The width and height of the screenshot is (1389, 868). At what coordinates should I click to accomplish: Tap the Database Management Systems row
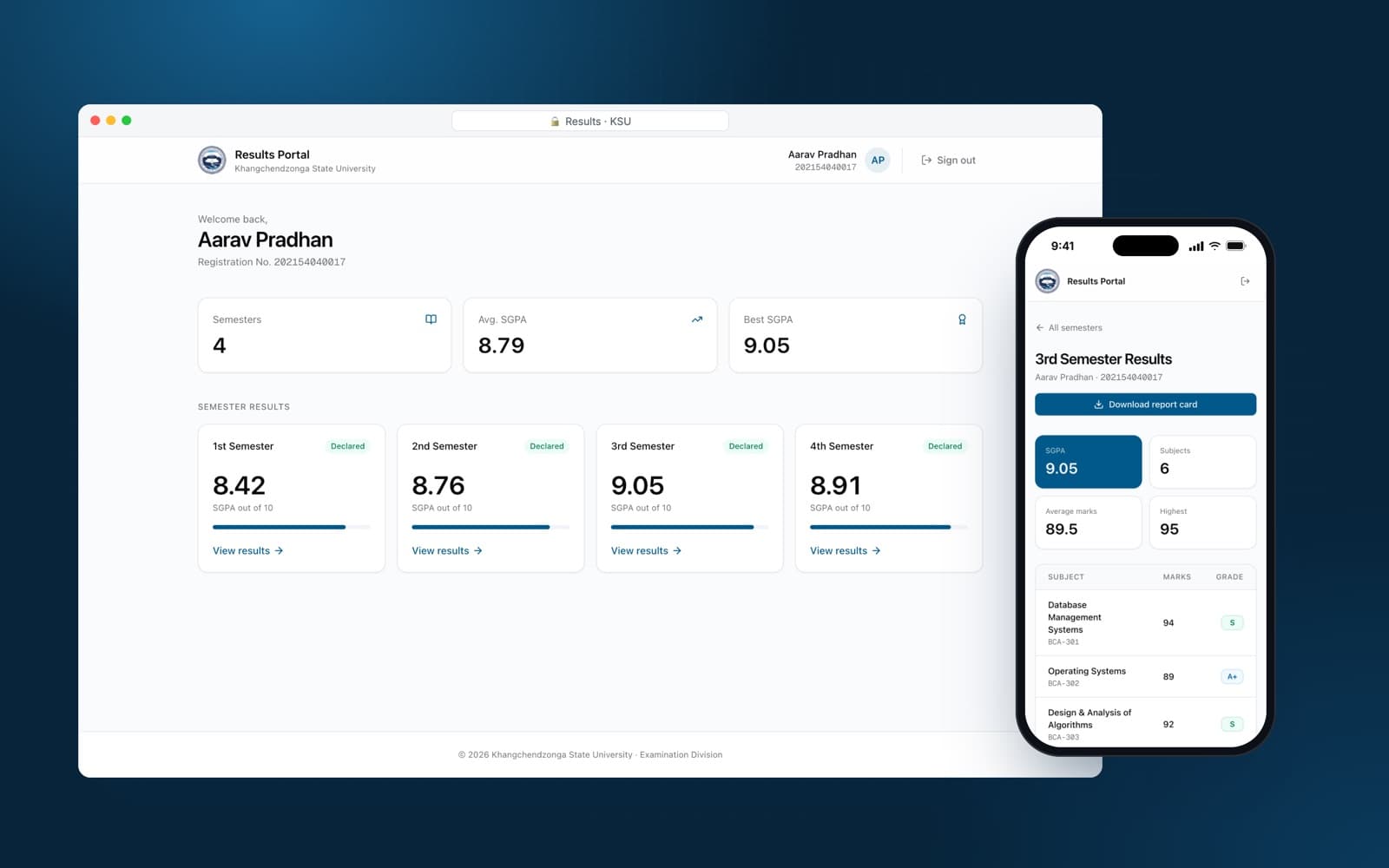tap(1145, 623)
